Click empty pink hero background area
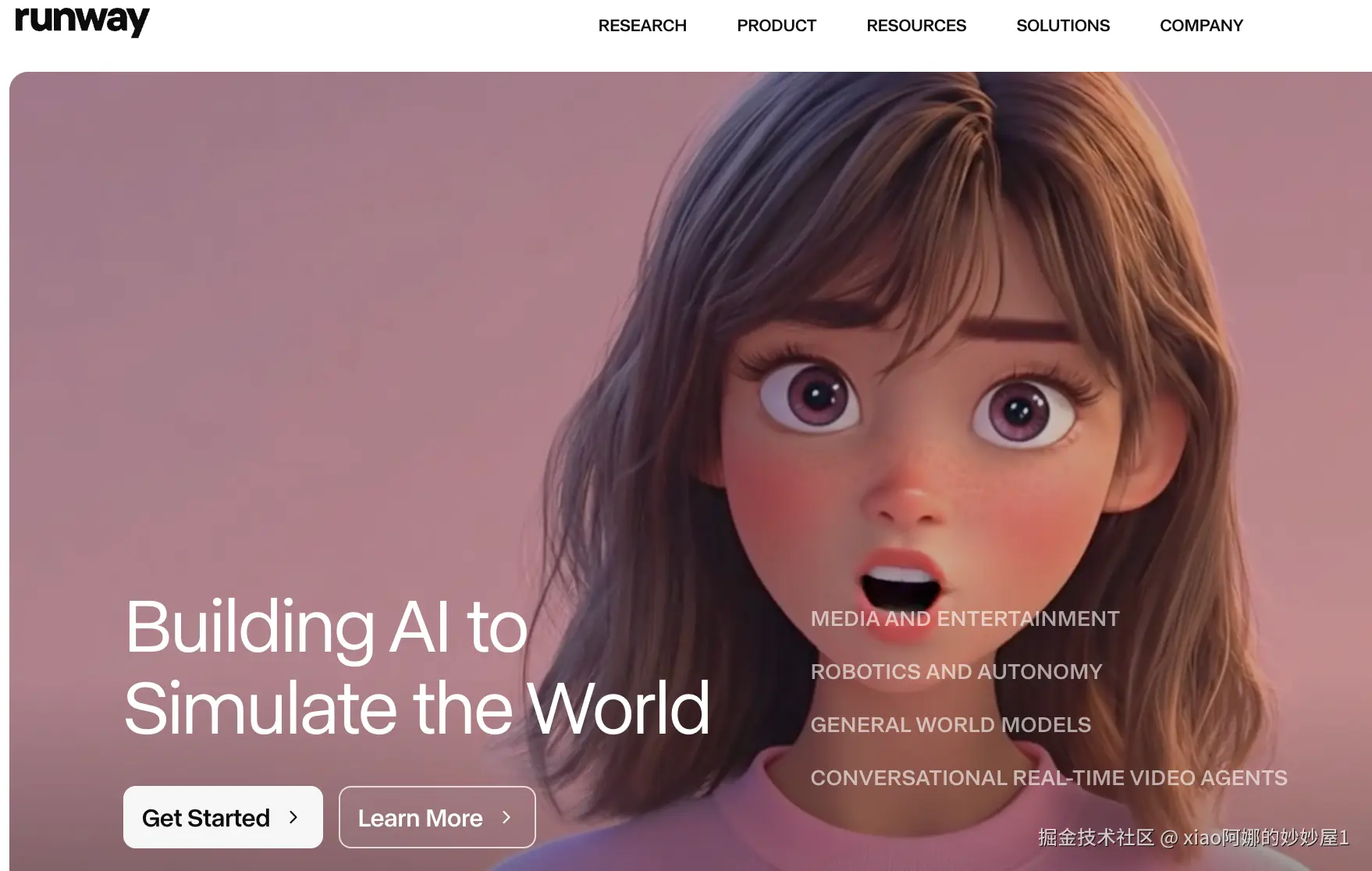1372x871 pixels. pyautogui.click(x=273, y=273)
